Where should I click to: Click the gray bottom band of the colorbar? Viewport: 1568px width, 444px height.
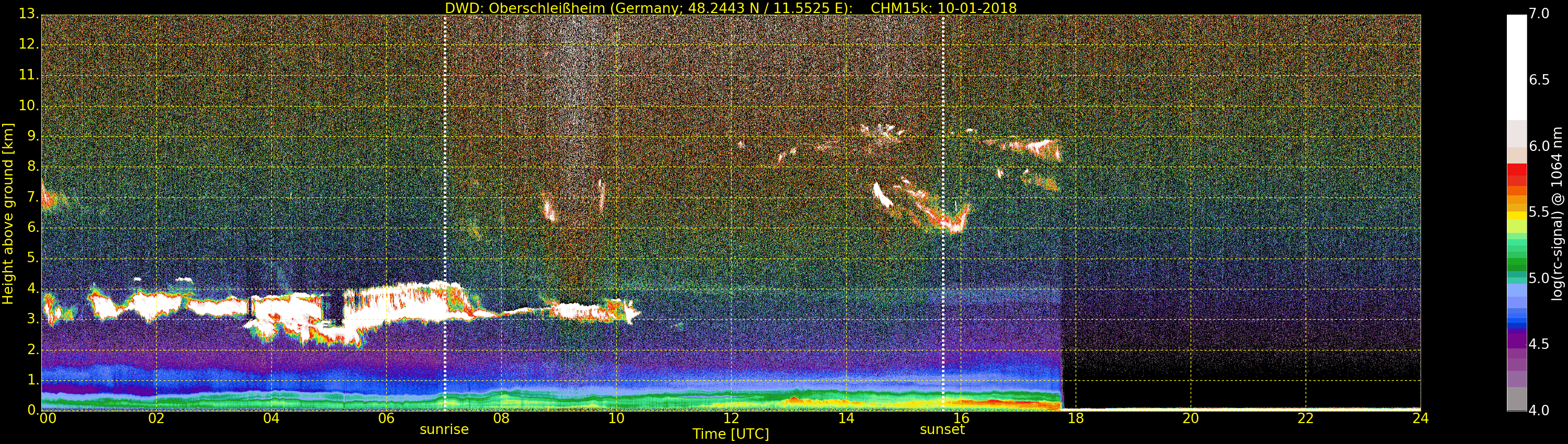pos(1516,399)
